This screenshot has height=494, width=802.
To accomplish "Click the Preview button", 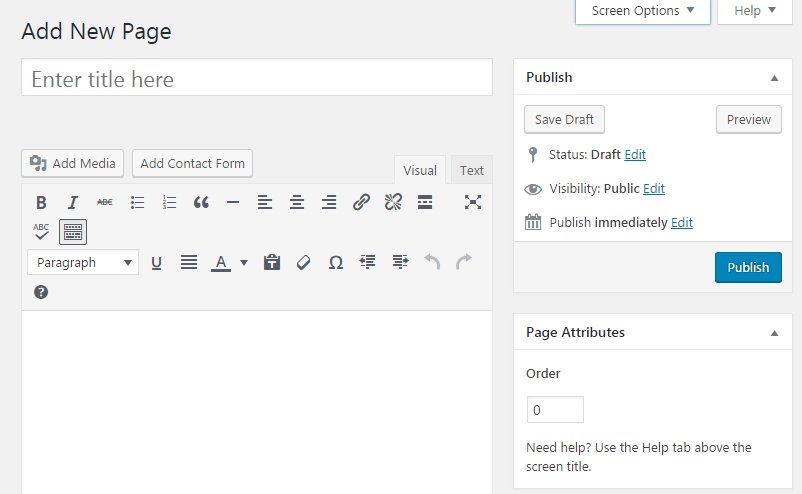I will coord(749,119).
